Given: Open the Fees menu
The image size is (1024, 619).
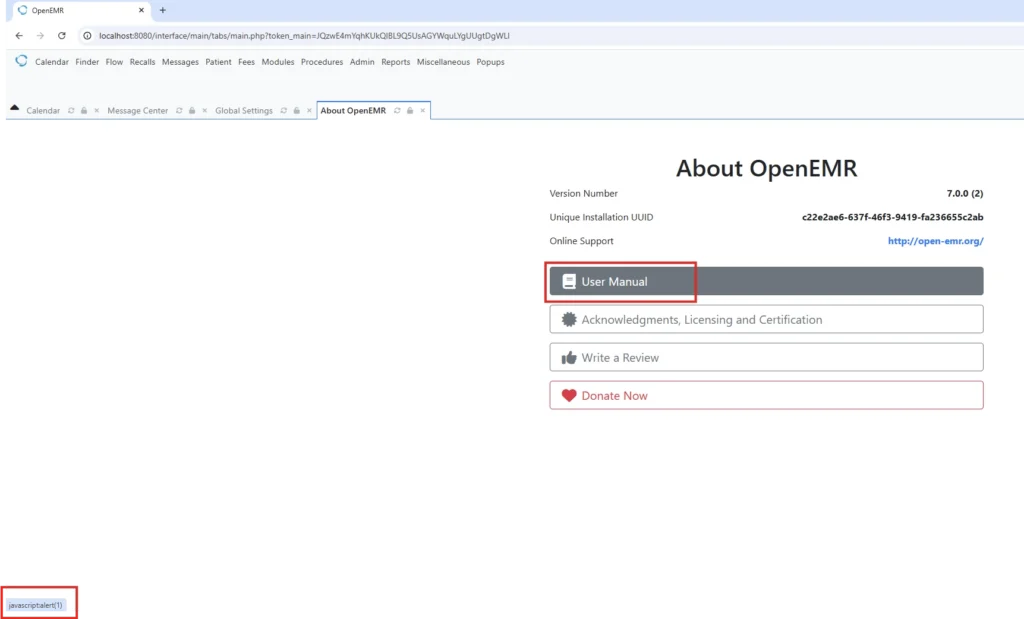Looking at the screenshot, I should point(246,62).
